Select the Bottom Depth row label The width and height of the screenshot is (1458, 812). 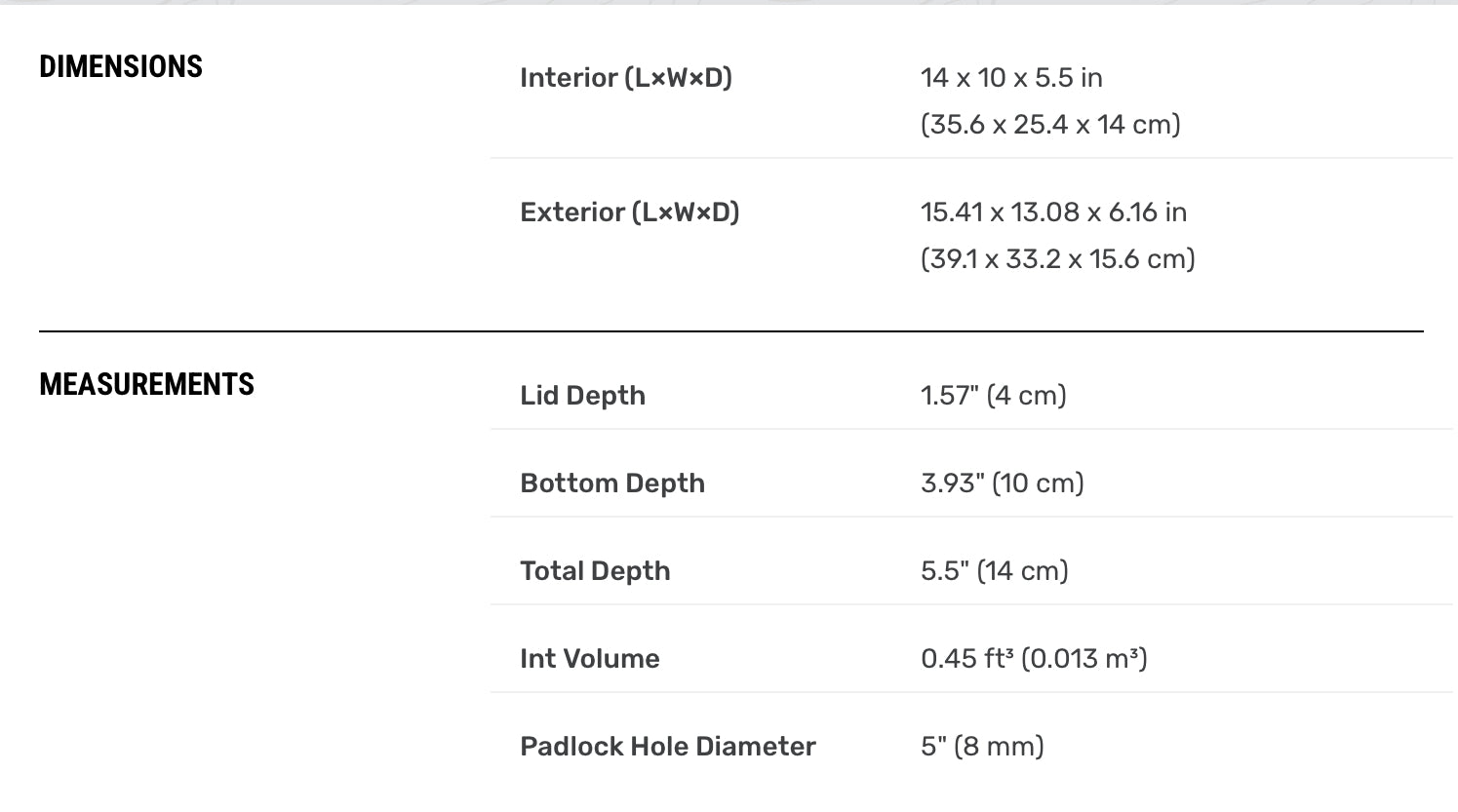pyautogui.click(x=612, y=483)
